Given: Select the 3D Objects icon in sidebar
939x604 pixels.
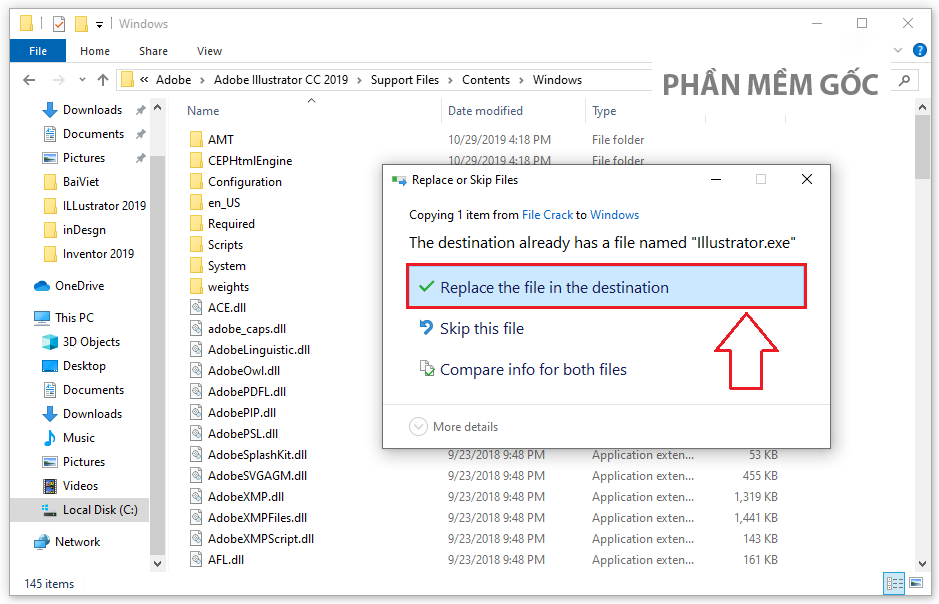Looking at the screenshot, I should tap(50, 342).
